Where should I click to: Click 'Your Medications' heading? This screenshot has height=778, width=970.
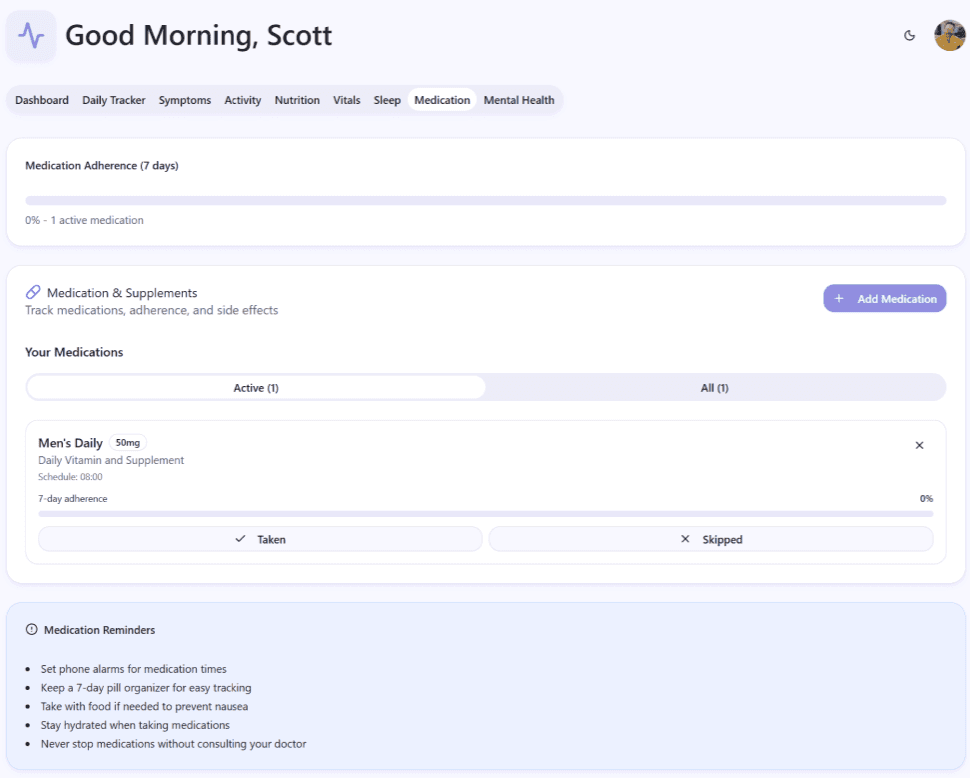(x=74, y=352)
